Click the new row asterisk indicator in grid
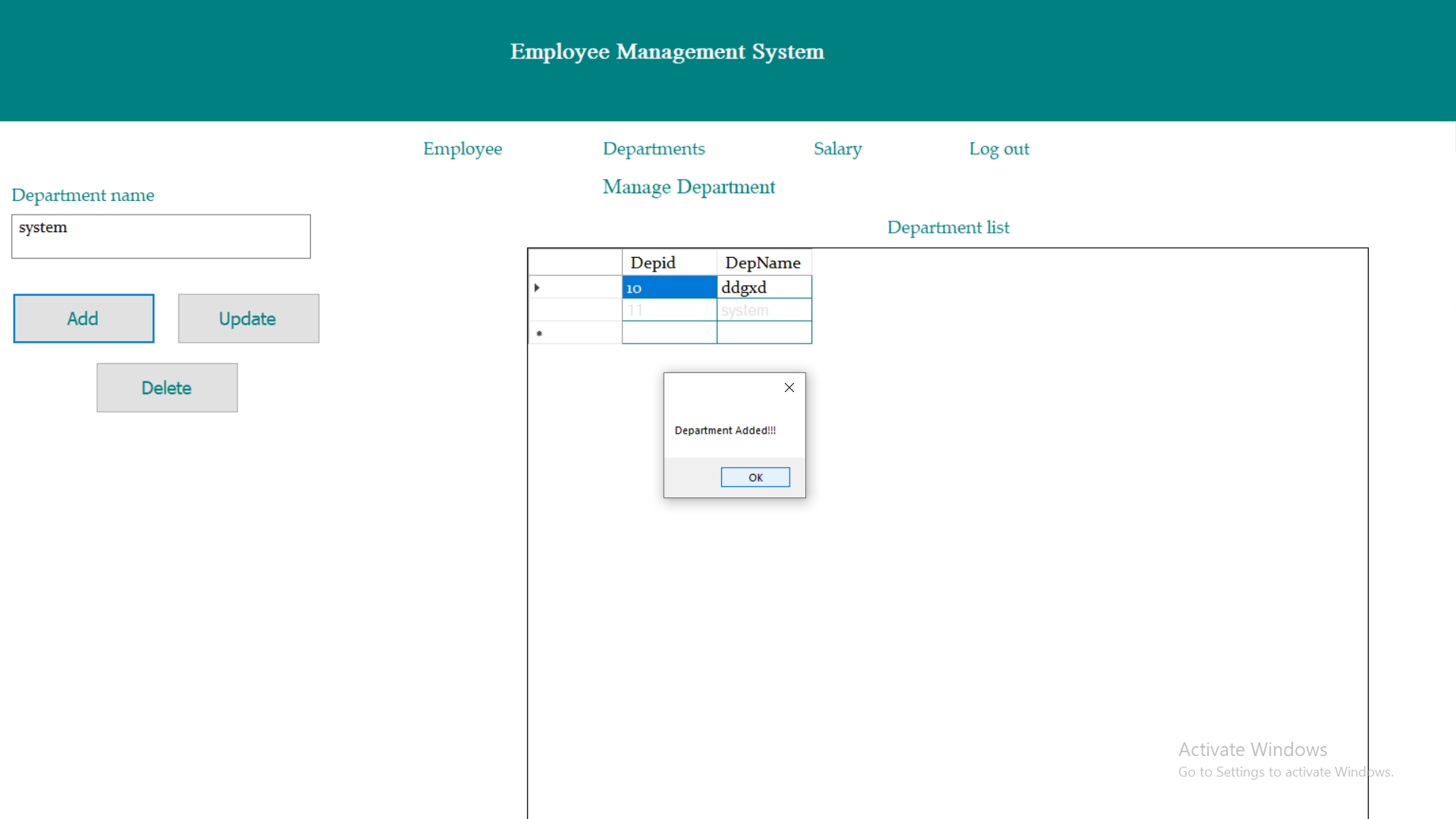This screenshot has width=1456, height=819. (538, 332)
